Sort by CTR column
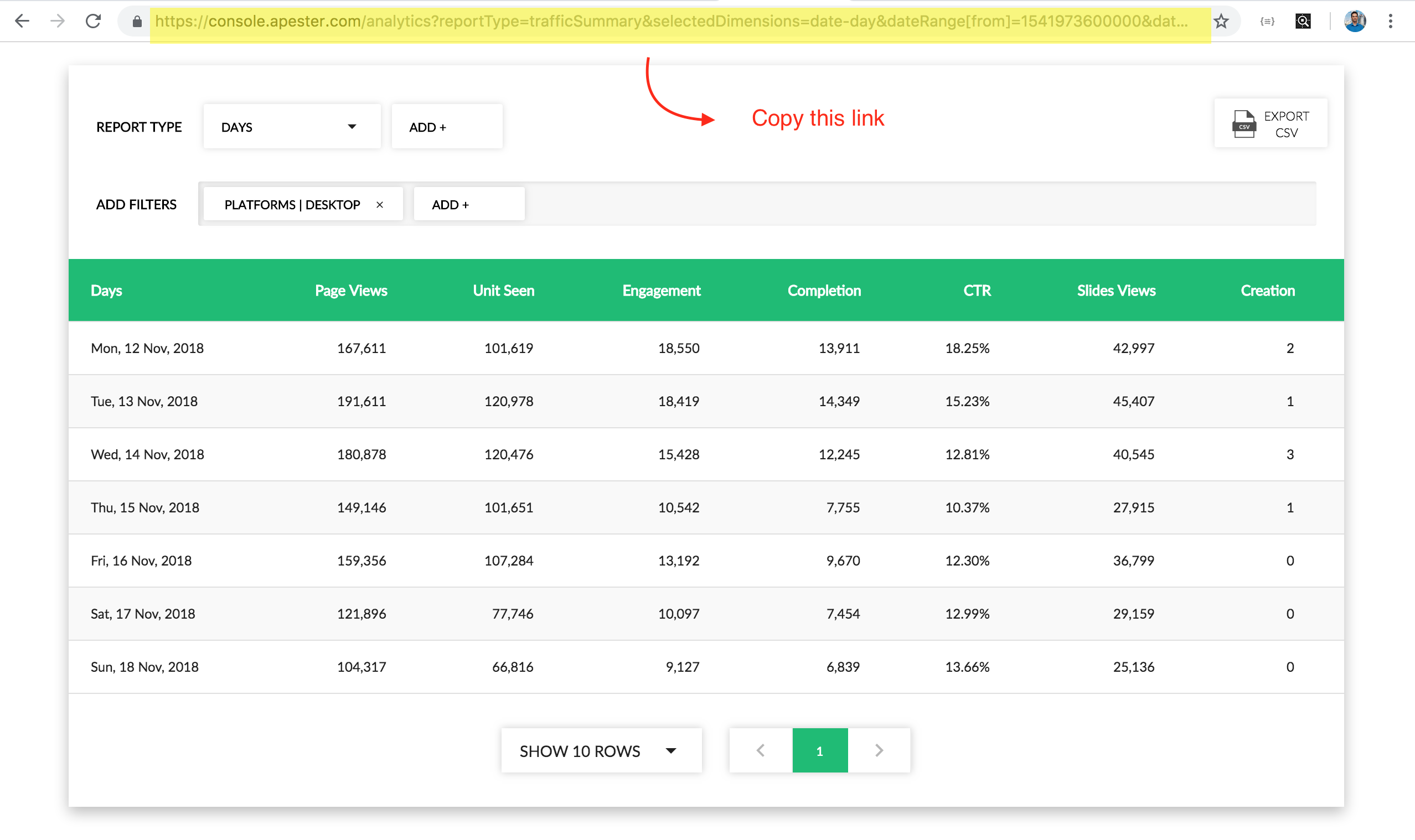This screenshot has width=1415, height=840. 977,291
